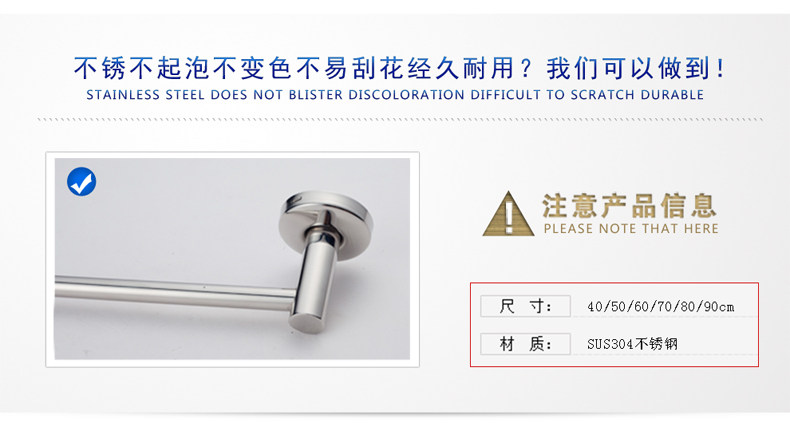Click the 注意产品信息 gold heading
Viewport: 790px width, 423px height.
629,205
